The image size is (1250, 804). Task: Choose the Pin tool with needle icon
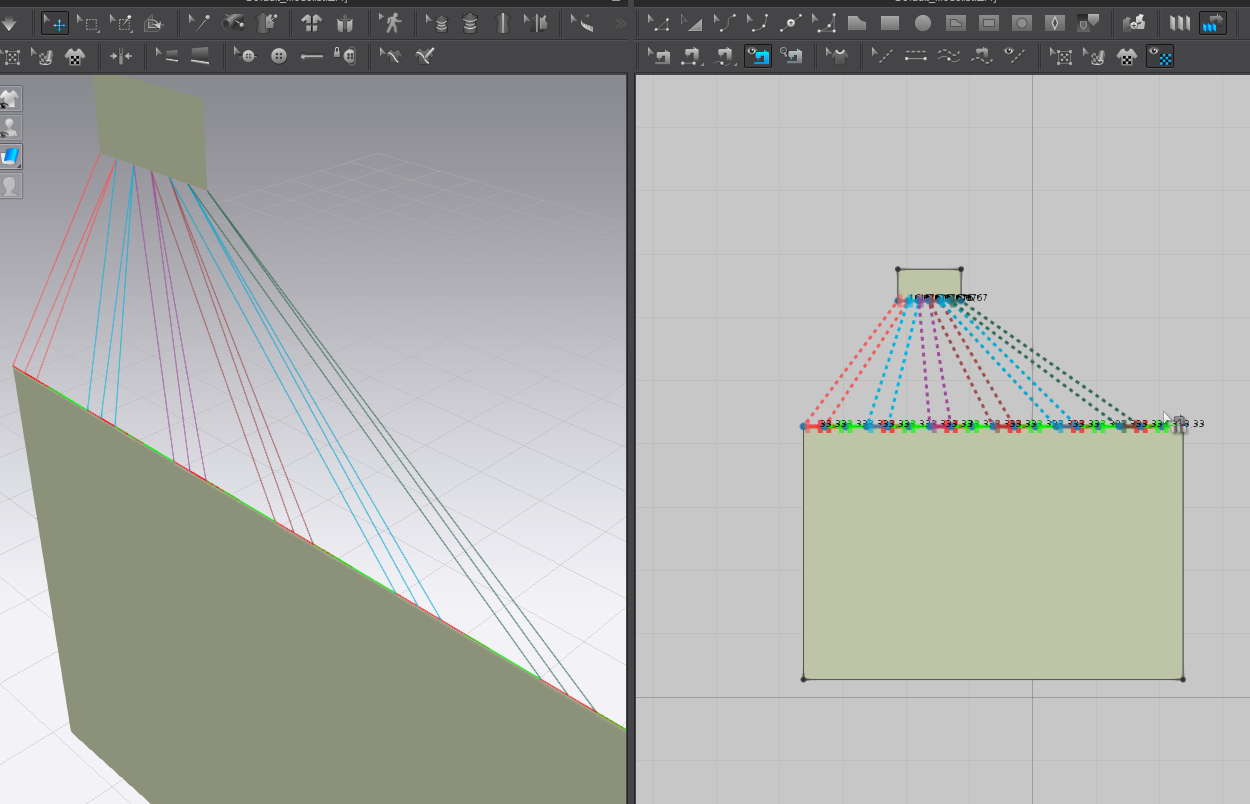pos(199,22)
